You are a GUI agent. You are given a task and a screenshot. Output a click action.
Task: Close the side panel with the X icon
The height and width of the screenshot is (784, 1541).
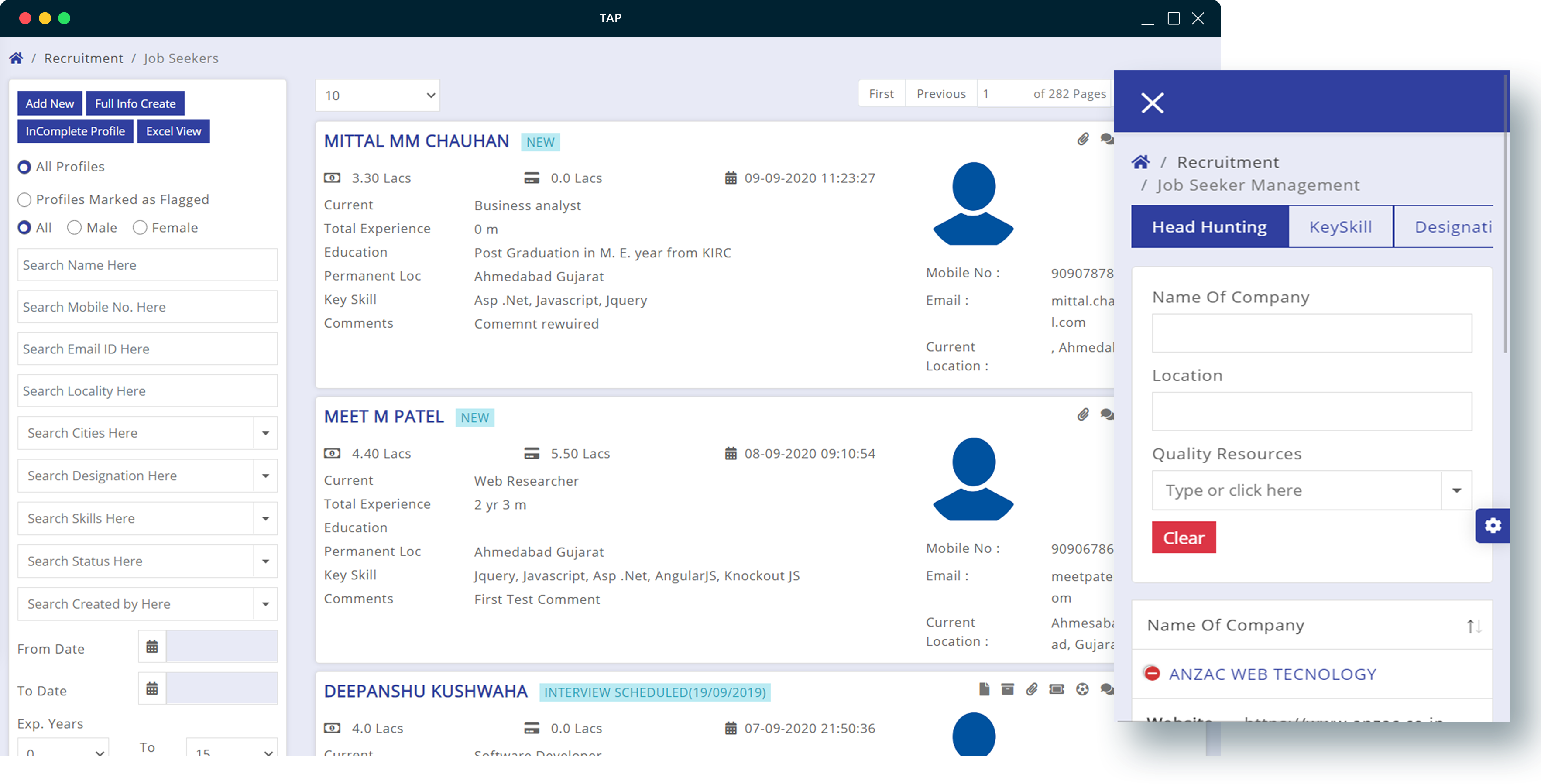click(x=1152, y=103)
